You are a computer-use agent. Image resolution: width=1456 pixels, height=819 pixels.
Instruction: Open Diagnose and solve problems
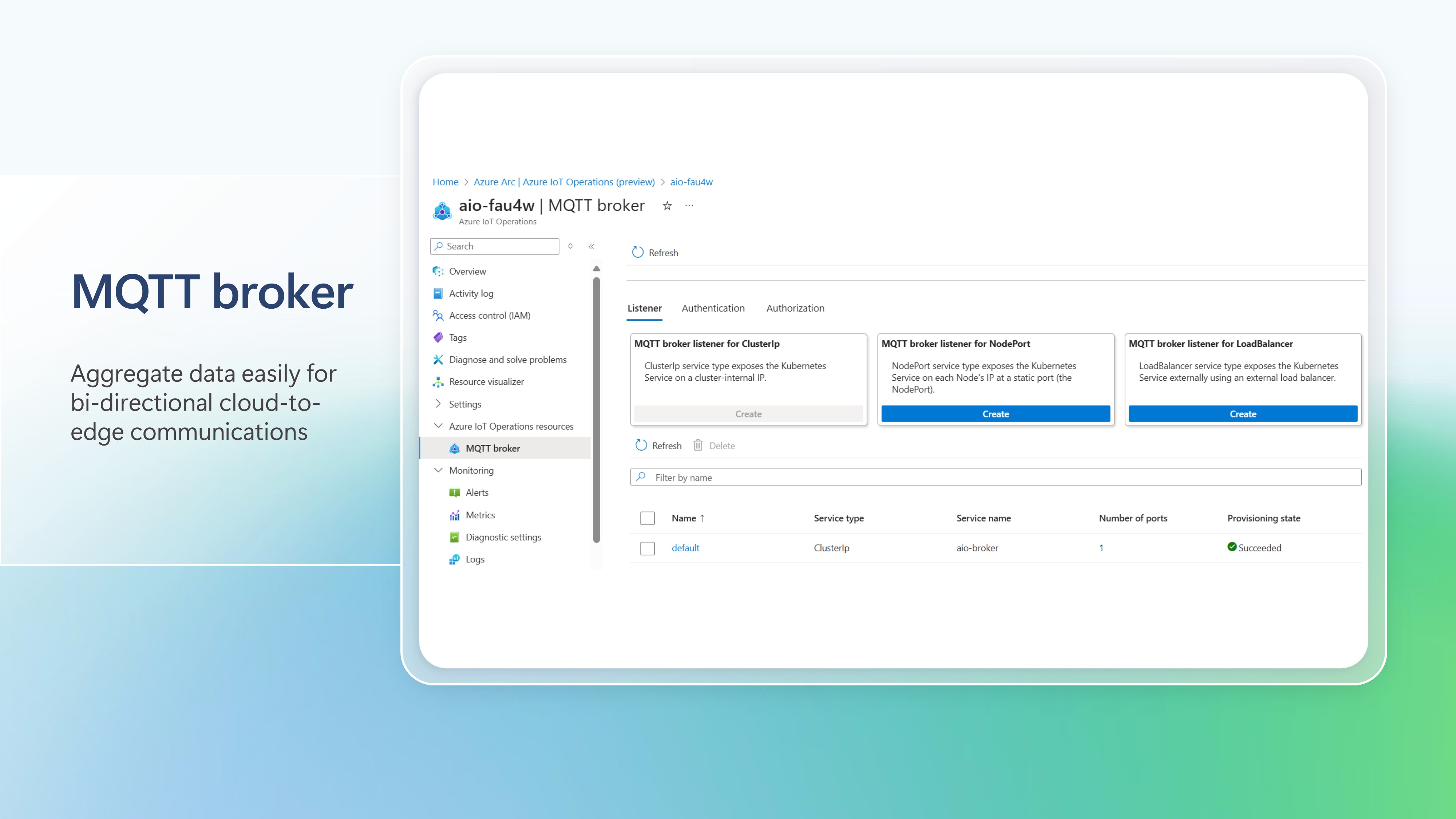click(507, 360)
